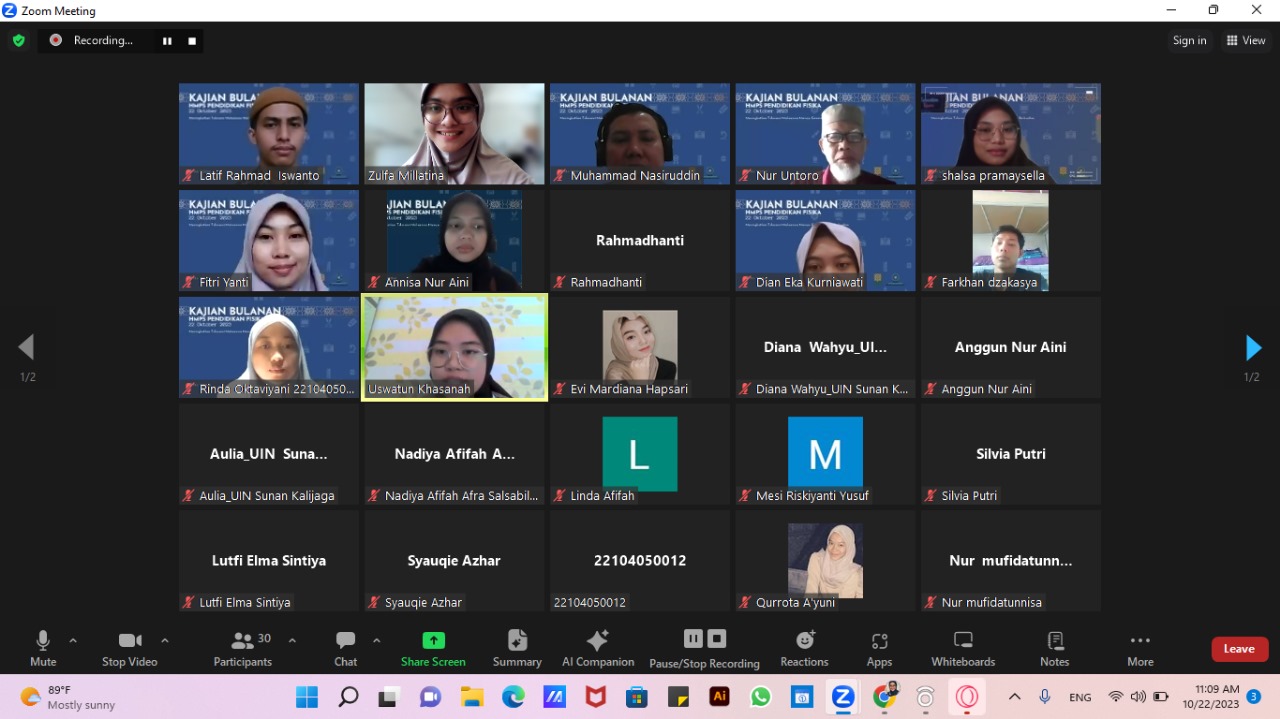Open the Notes tool

(x=1054, y=641)
